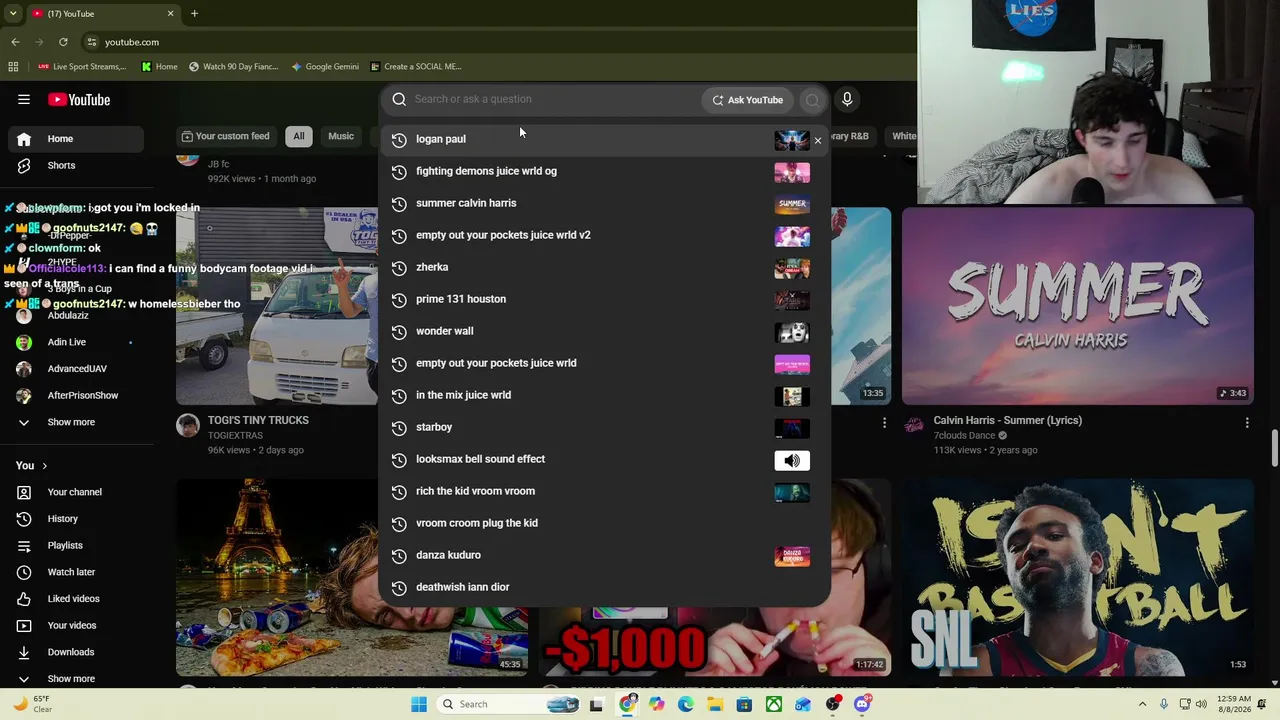The height and width of the screenshot is (720, 1280).
Task: Remove the 'logan paul' search suggestion
Action: [818, 140]
